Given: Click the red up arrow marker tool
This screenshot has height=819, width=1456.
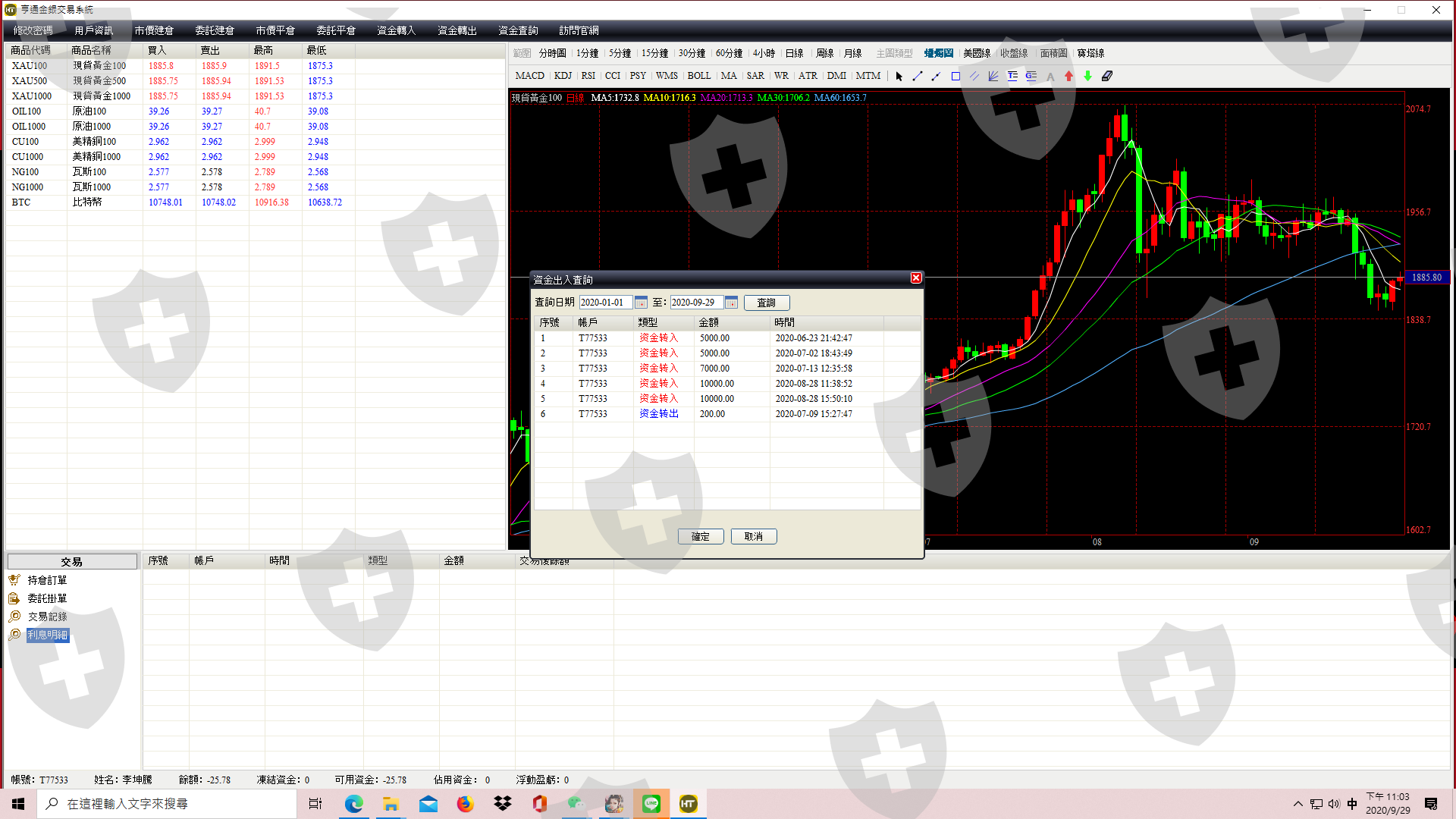Looking at the screenshot, I should click(x=1069, y=76).
